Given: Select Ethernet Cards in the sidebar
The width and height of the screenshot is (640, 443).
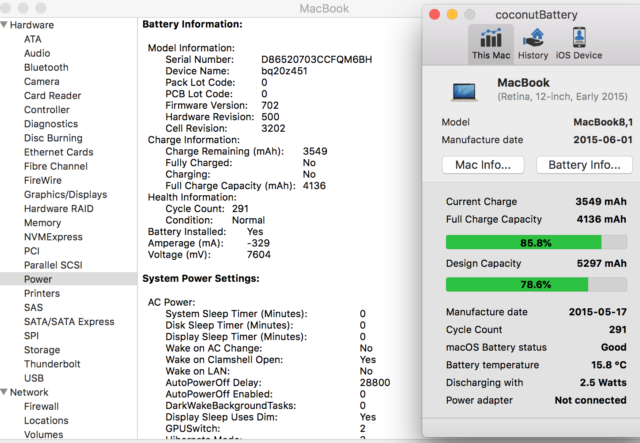Looking at the screenshot, I should pyautogui.click(x=59, y=152).
